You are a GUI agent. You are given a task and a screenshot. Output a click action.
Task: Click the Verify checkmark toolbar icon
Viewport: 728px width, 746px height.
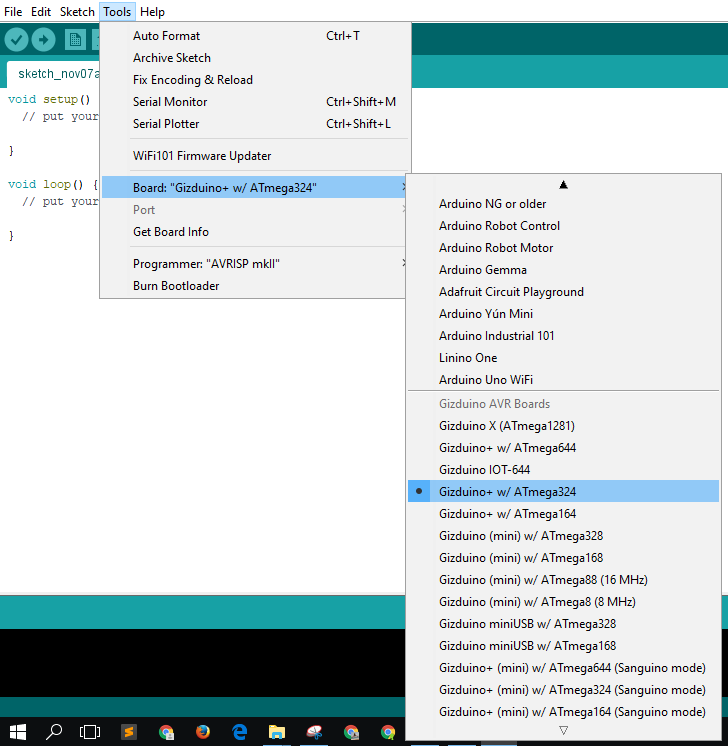click(16, 39)
